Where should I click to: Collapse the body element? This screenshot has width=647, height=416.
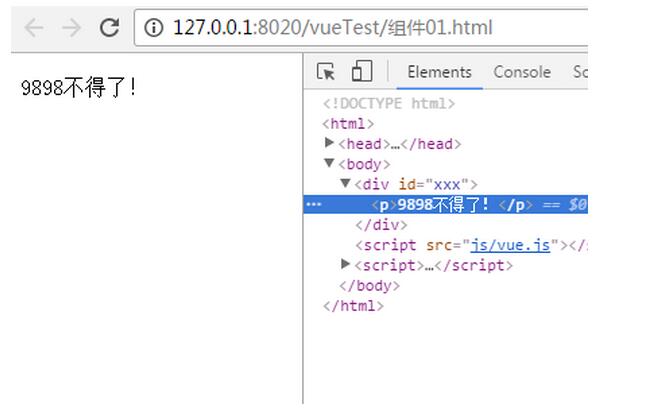pyautogui.click(x=329, y=164)
